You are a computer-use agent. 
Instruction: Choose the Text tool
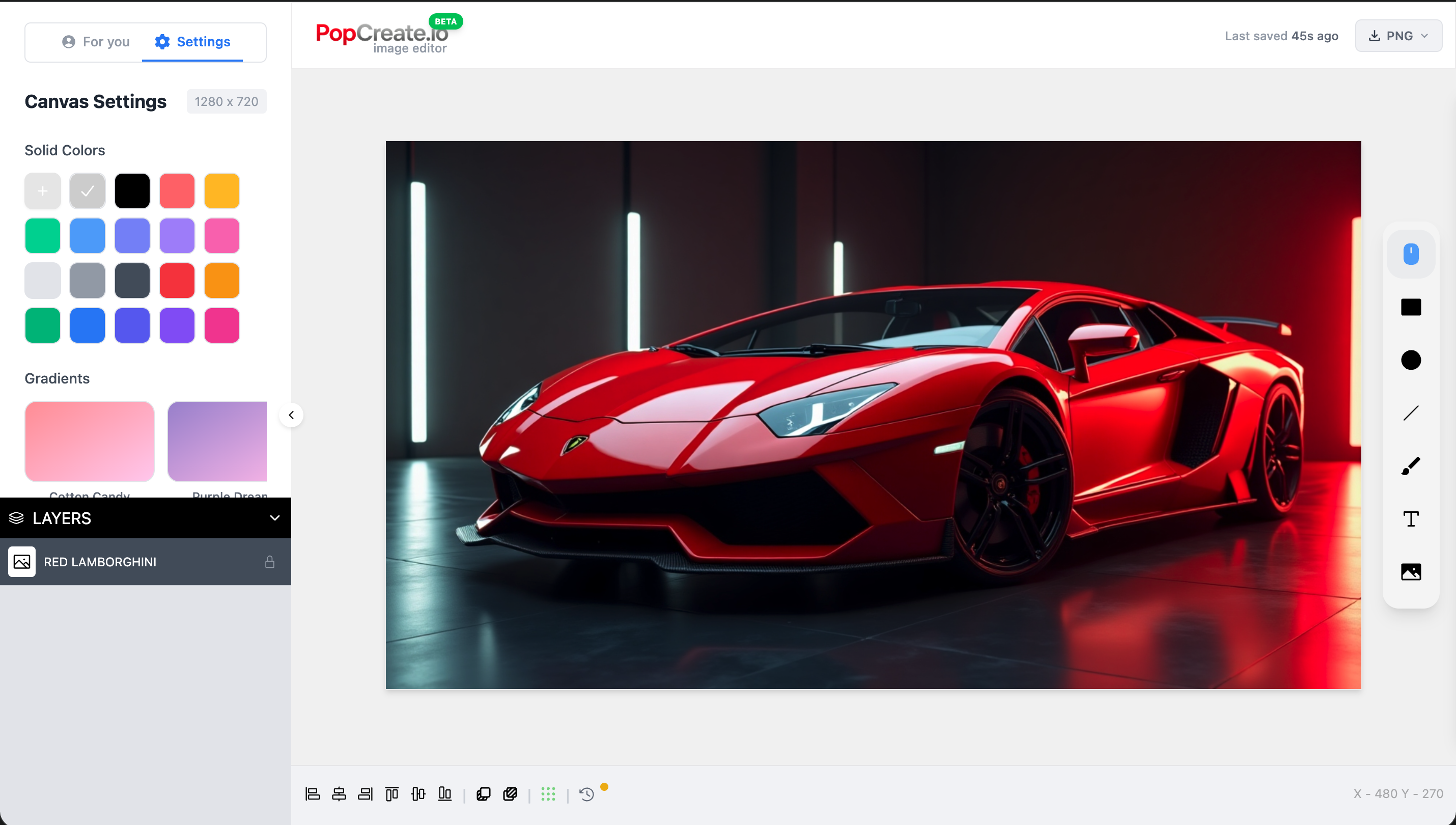1410,518
